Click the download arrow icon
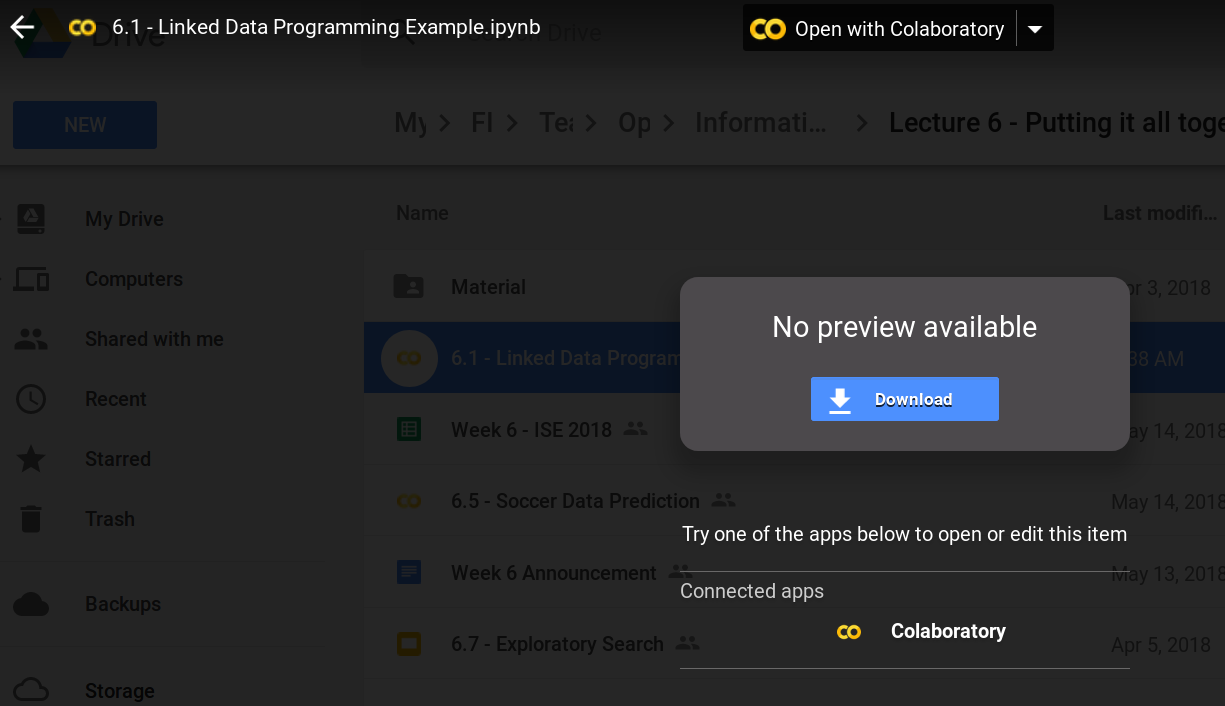This screenshot has height=706, width=1225. 840,400
